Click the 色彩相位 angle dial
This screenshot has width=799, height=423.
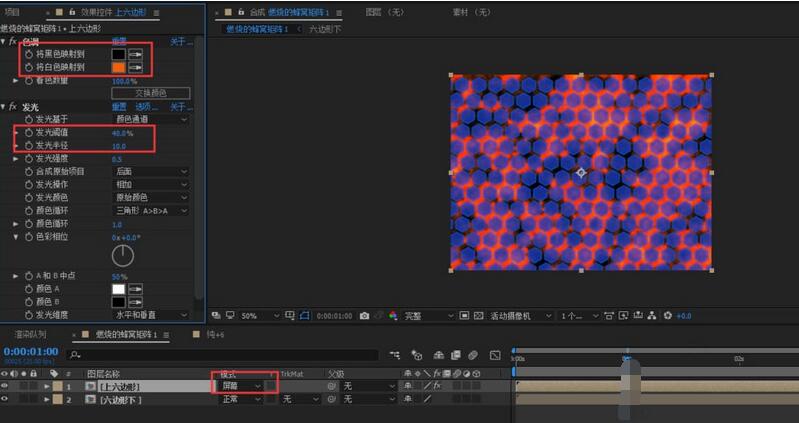pyautogui.click(x=122, y=256)
